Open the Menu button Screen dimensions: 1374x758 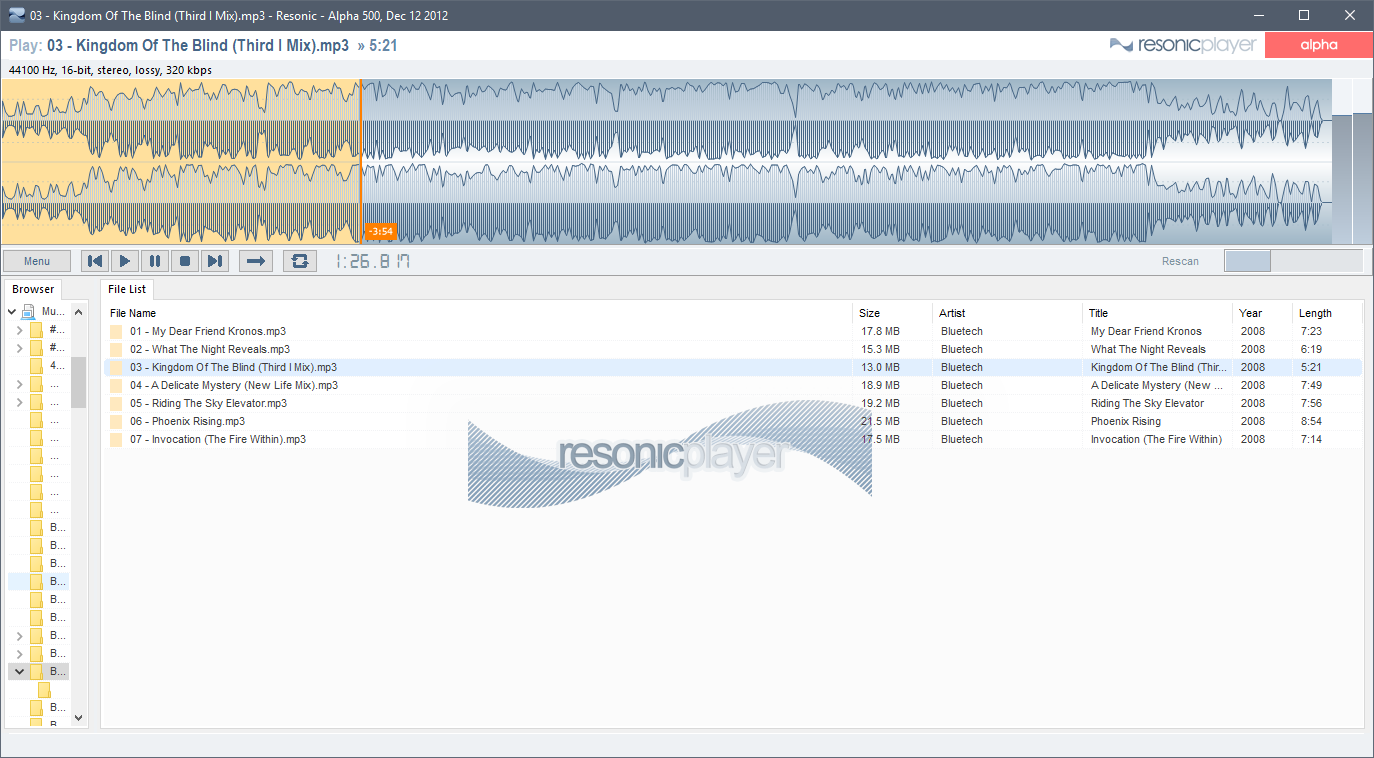point(37,261)
